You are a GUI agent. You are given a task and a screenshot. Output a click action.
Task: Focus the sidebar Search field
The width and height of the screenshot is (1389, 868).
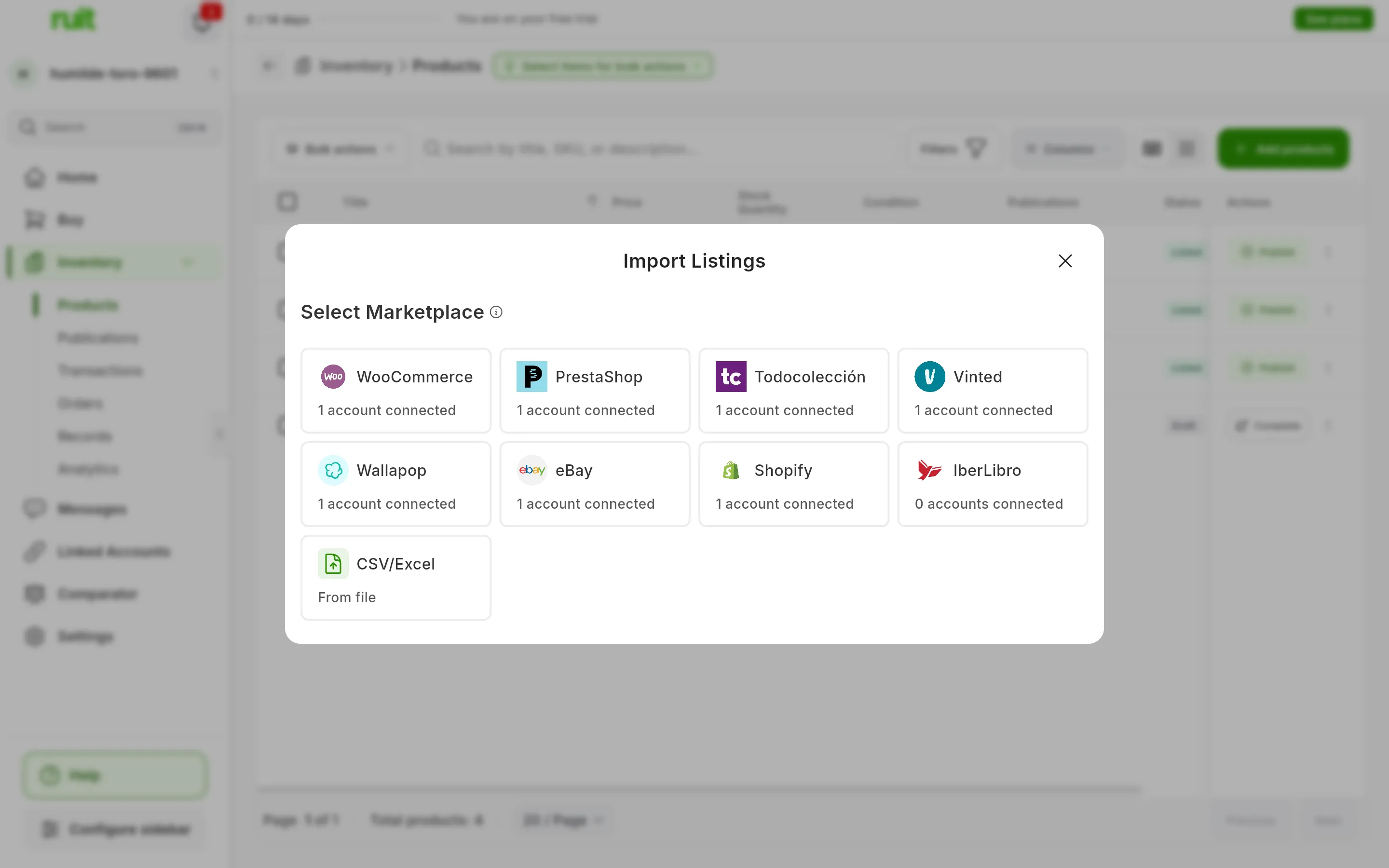[x=115, y=127]
